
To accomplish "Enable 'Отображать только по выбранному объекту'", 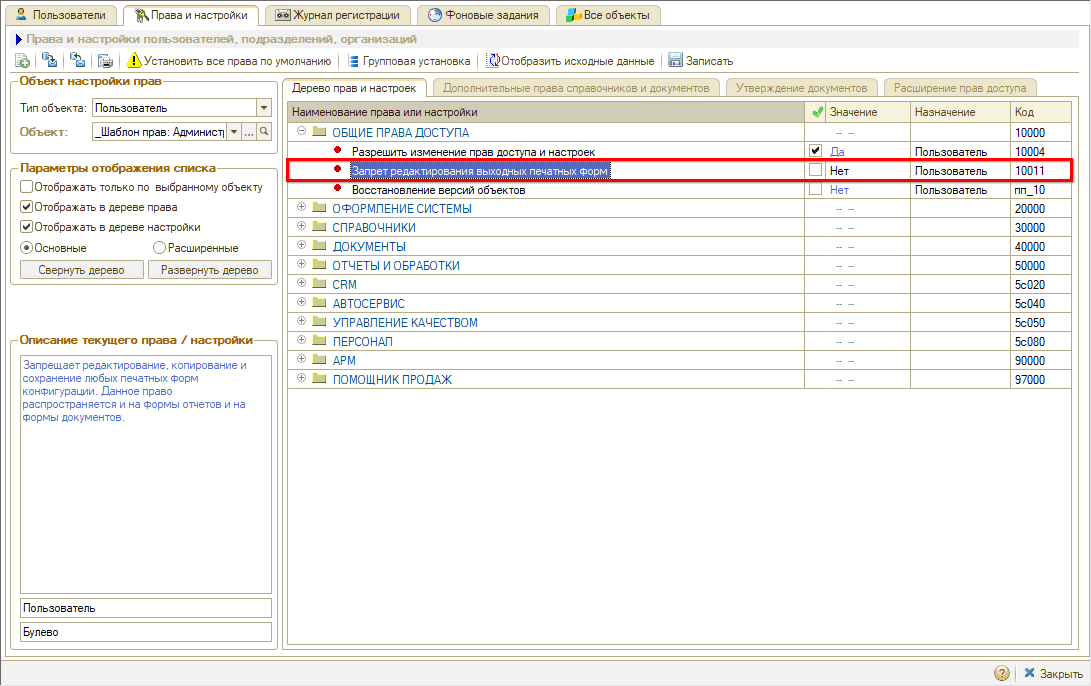I will click(x=26, y=187).
